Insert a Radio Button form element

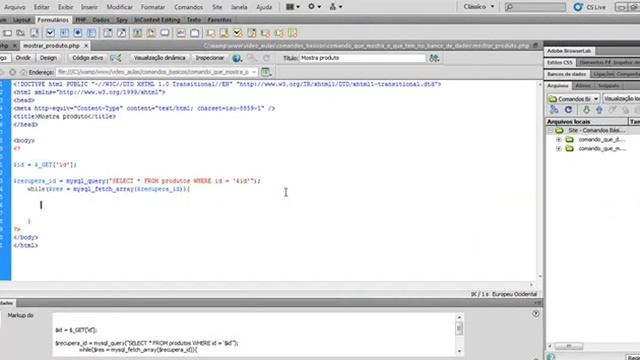tap(78, 33)
